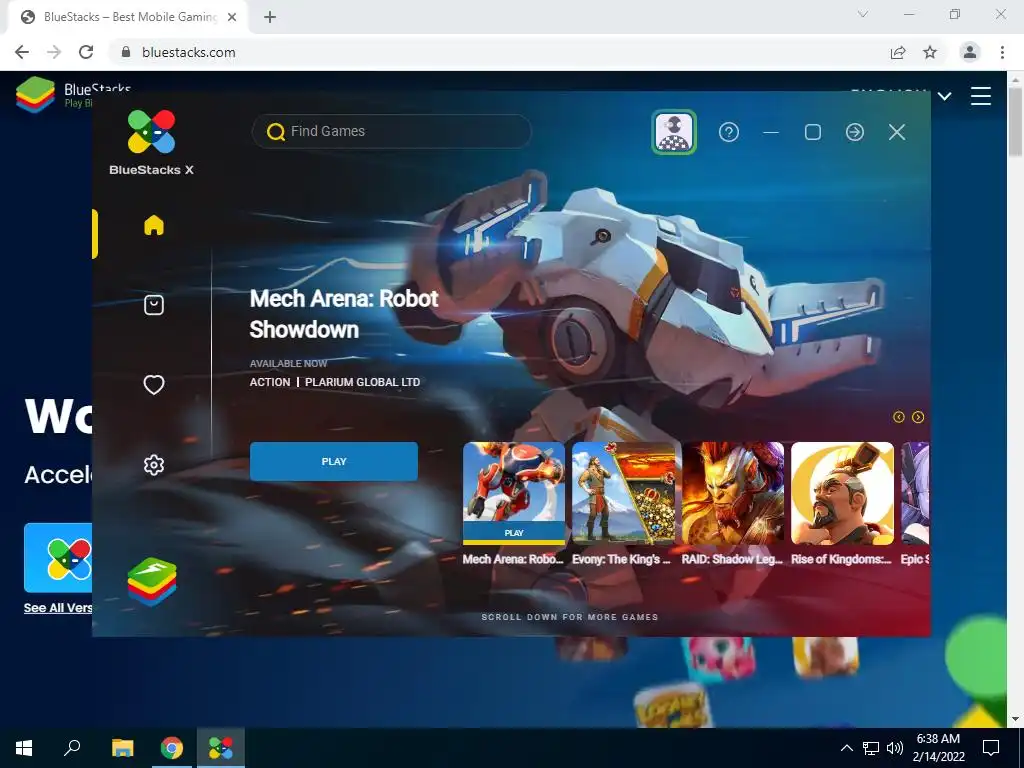Image resolution: width=1024 pixels, height=768 pixels.
Task: Bookmark this page with the star
Action: 930,52
